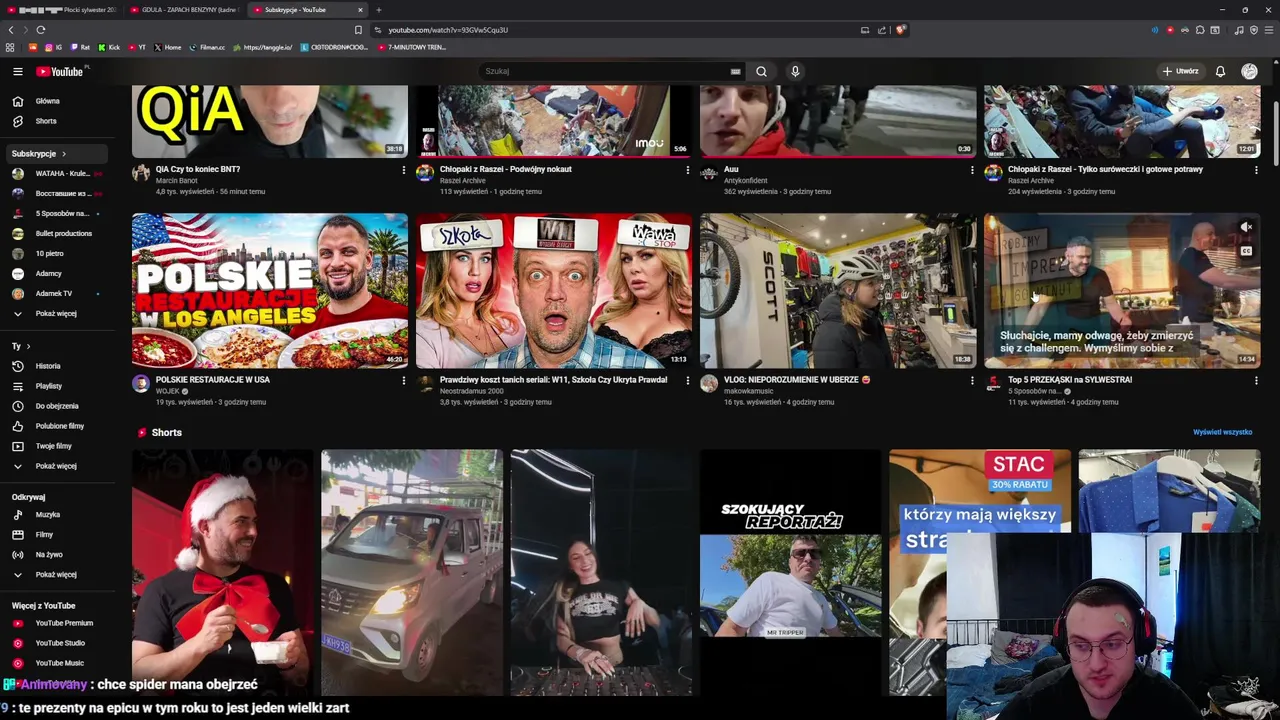Expand Pokaż więcej under Twoje filmy
The image size is (1280, 720).
click(55, 466)
